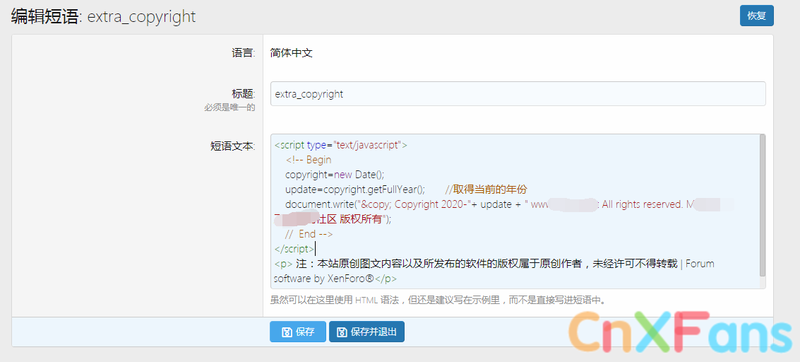Click the "// End -->" line

pos(309,234)
